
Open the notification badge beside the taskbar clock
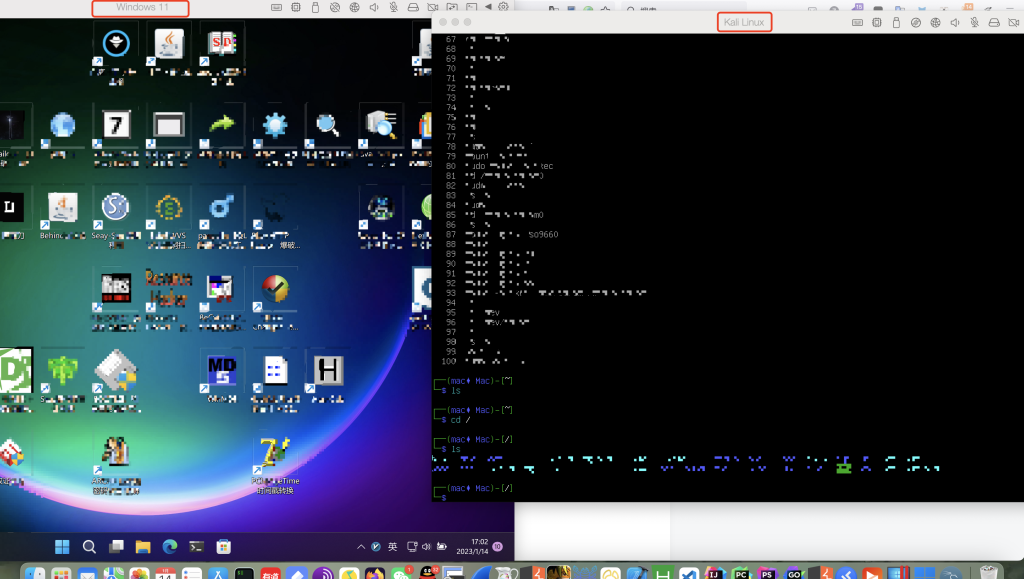click(498, 547)
